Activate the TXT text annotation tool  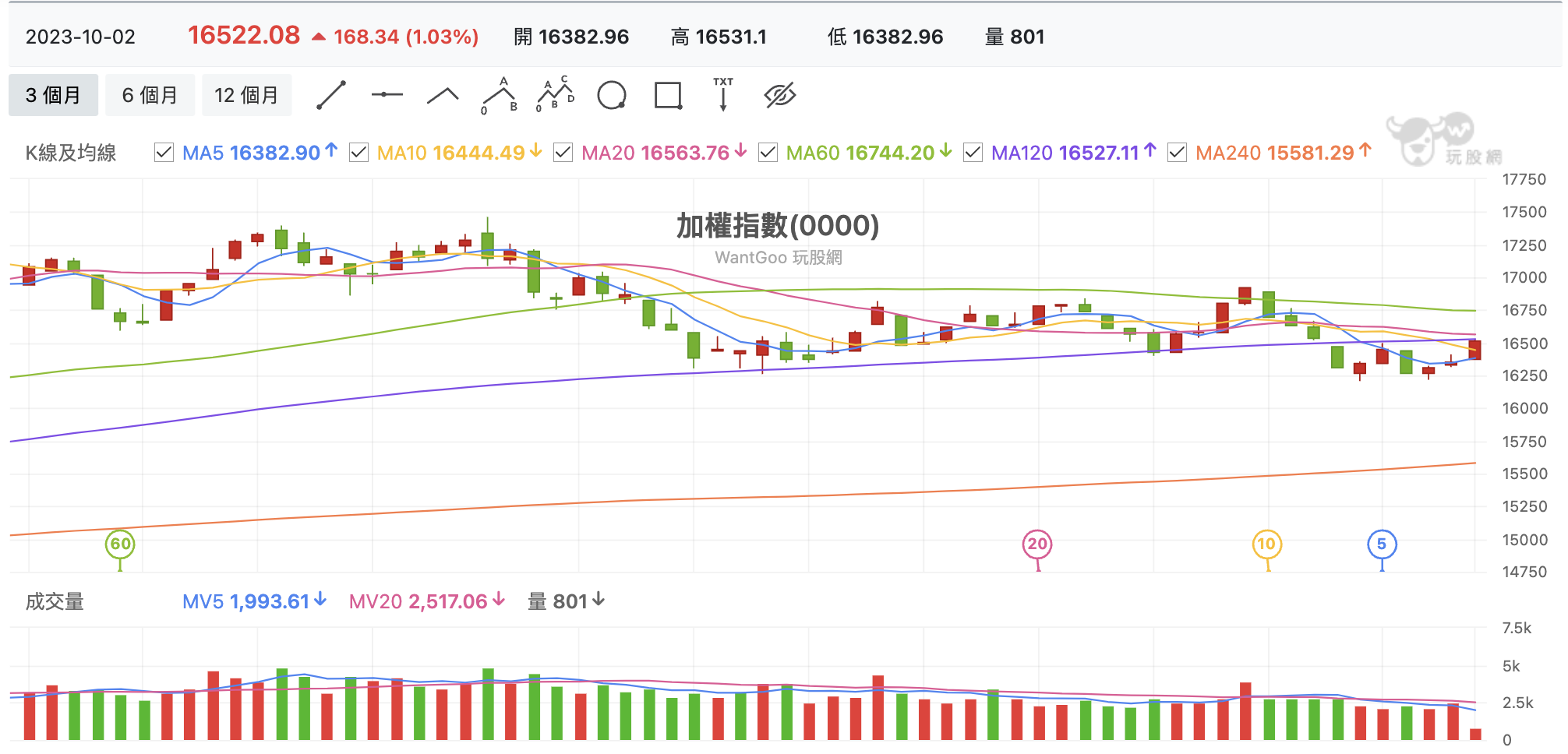(x=723, y=94)
